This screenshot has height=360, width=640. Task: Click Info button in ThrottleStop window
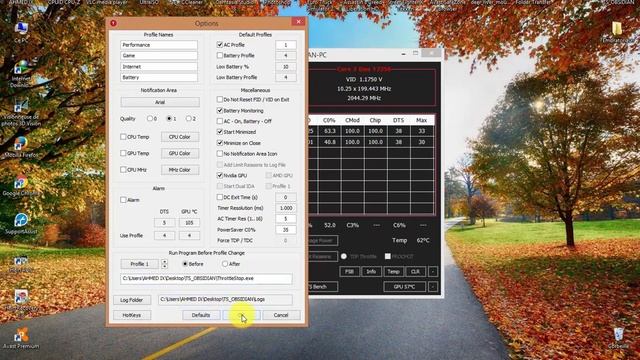(x=371, y=271)
